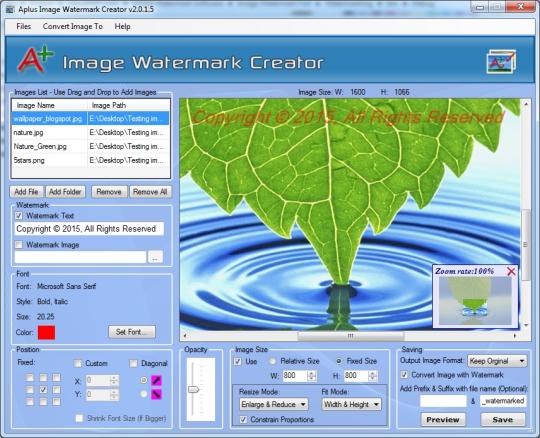Select wallpaper_blogspot.jpg in the images list
Image resolution: width=540 pixels, height=438 pixels.
(x=91, y=118)
